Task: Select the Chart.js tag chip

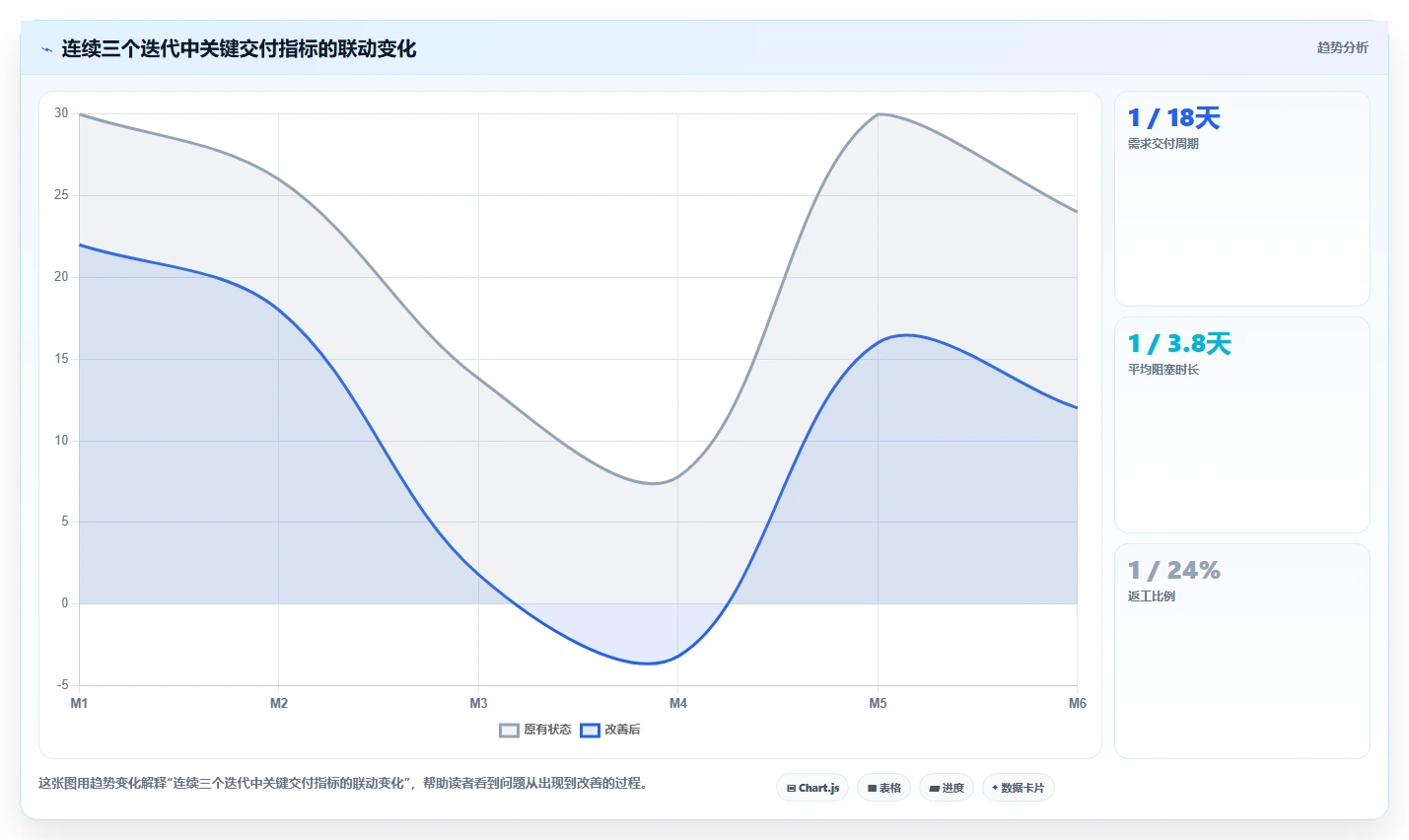Action: 812,788
